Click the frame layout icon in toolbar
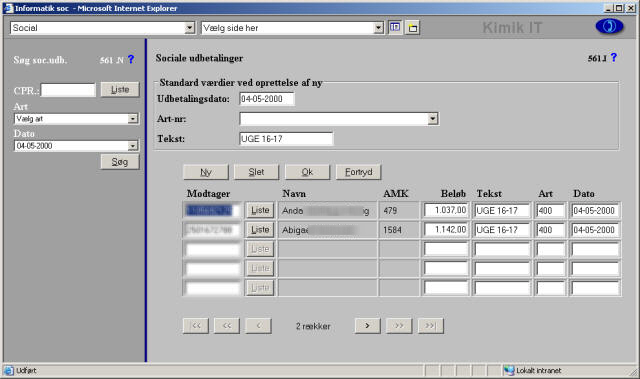This screenshot has height=379, width=640. (395, 27)
